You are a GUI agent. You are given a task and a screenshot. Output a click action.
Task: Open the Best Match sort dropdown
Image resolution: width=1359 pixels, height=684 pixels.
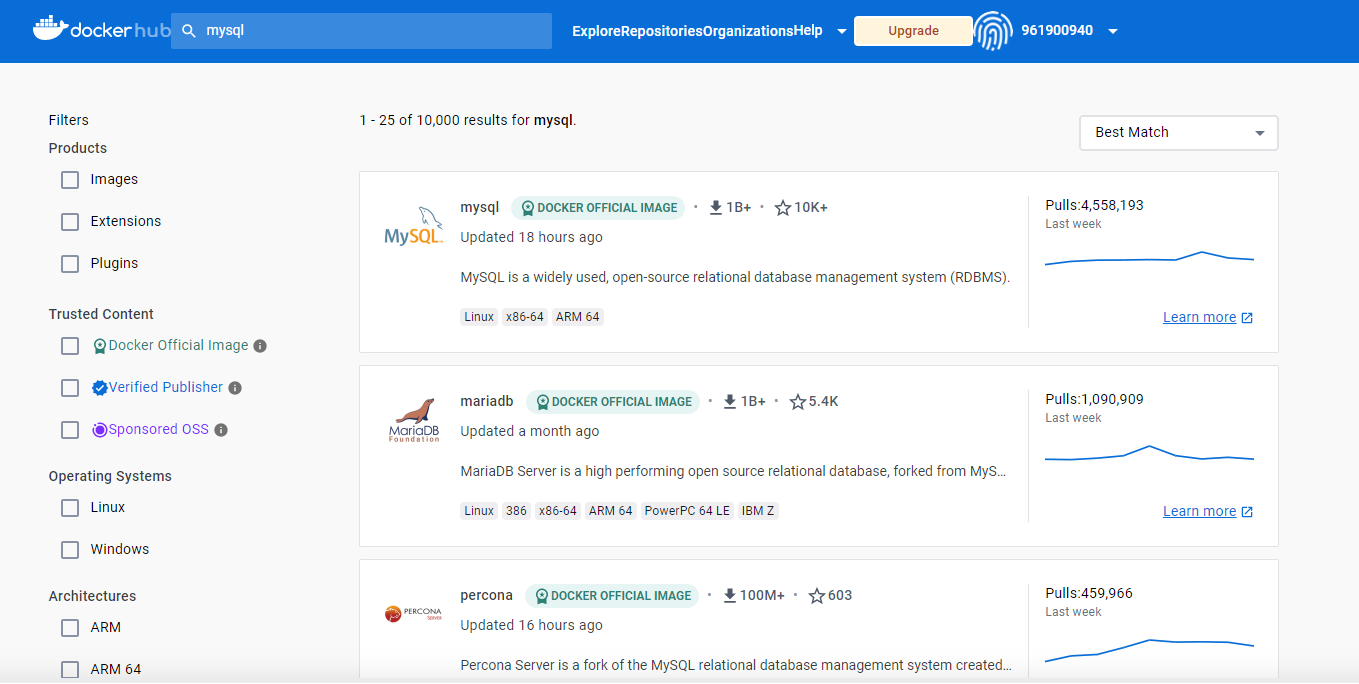(1179, 133)
